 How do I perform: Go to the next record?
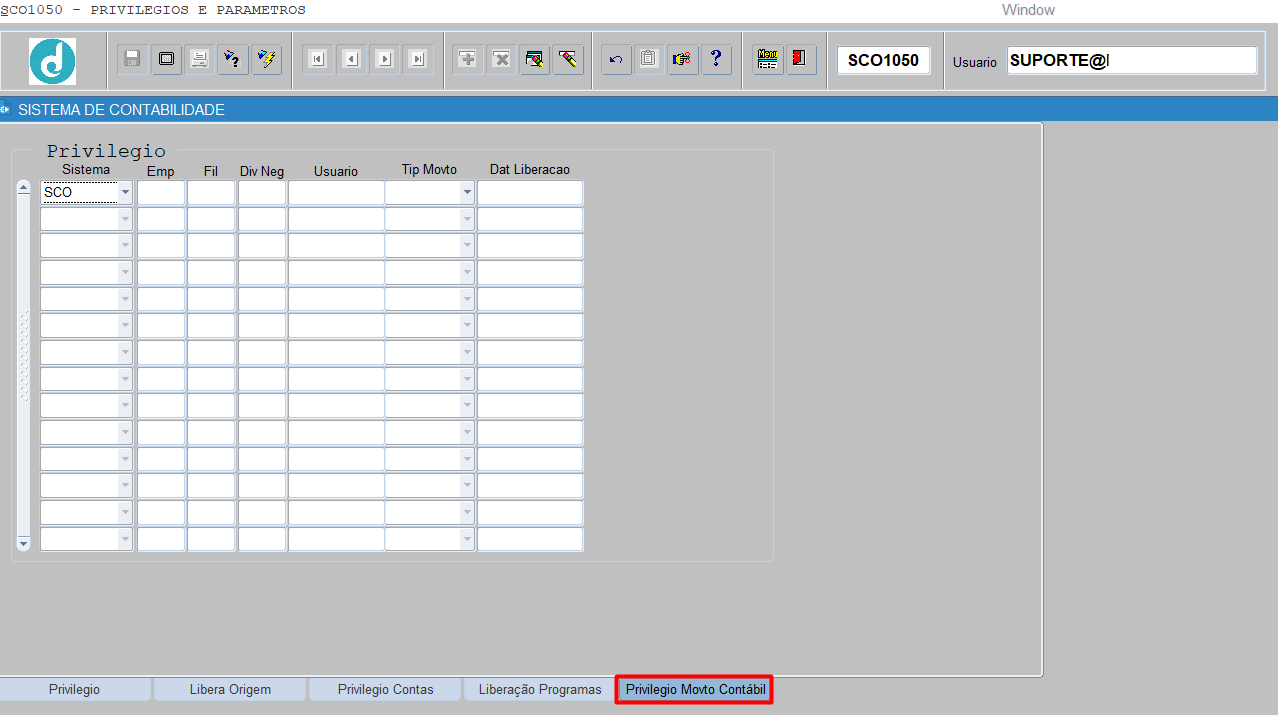[385, 59]
